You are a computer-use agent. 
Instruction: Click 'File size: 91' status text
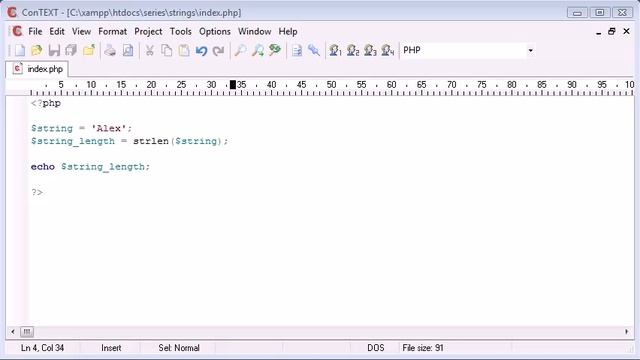pyautogui.click(x=423, y=348)
